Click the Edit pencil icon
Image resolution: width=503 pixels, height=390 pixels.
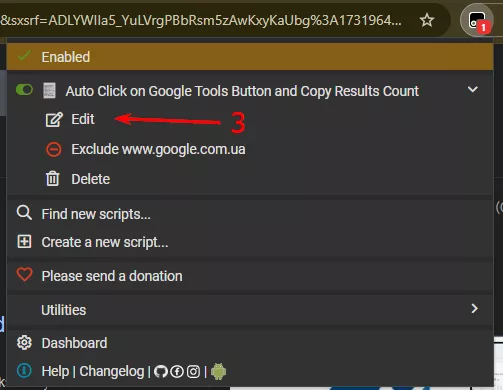coord(54,120)
